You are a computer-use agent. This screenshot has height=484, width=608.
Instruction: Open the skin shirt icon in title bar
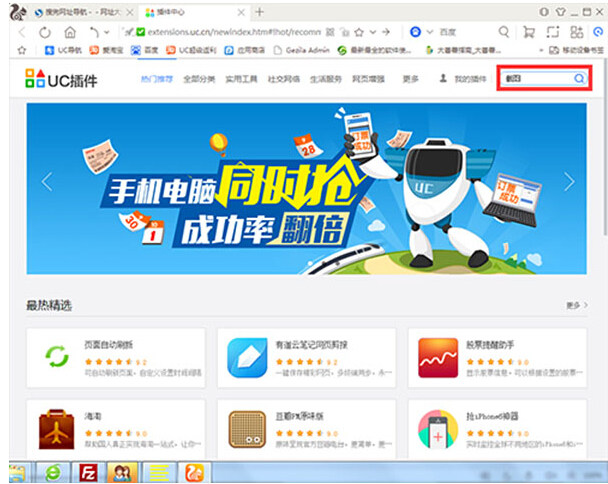tap(560, 12)
